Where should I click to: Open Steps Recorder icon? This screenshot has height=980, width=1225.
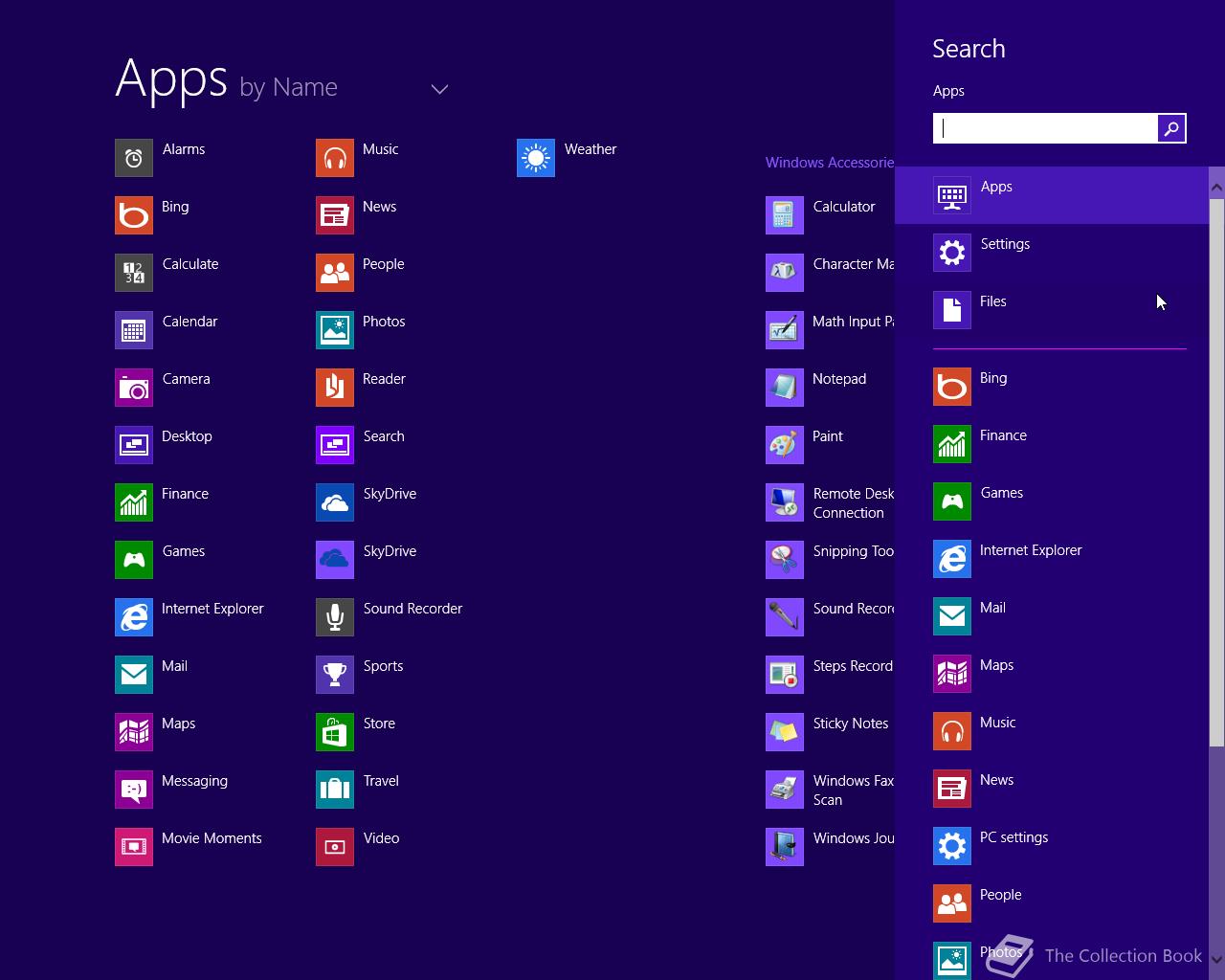click(785, 675)
